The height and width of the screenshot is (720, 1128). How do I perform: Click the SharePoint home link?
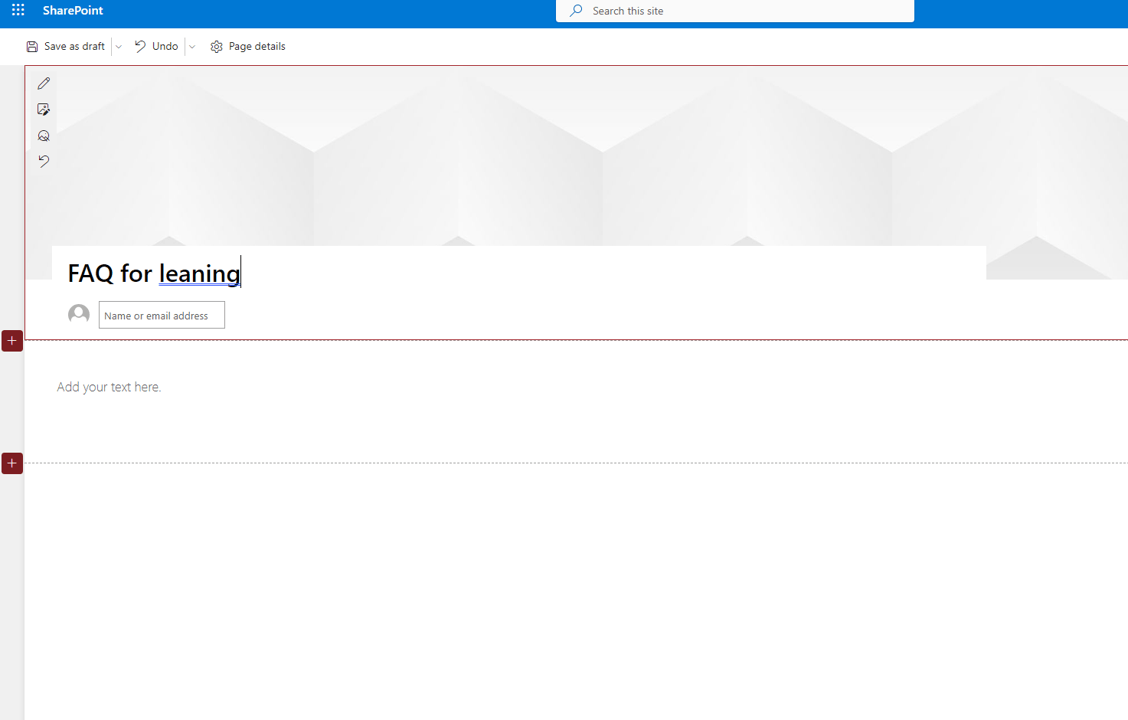[73, 10]
